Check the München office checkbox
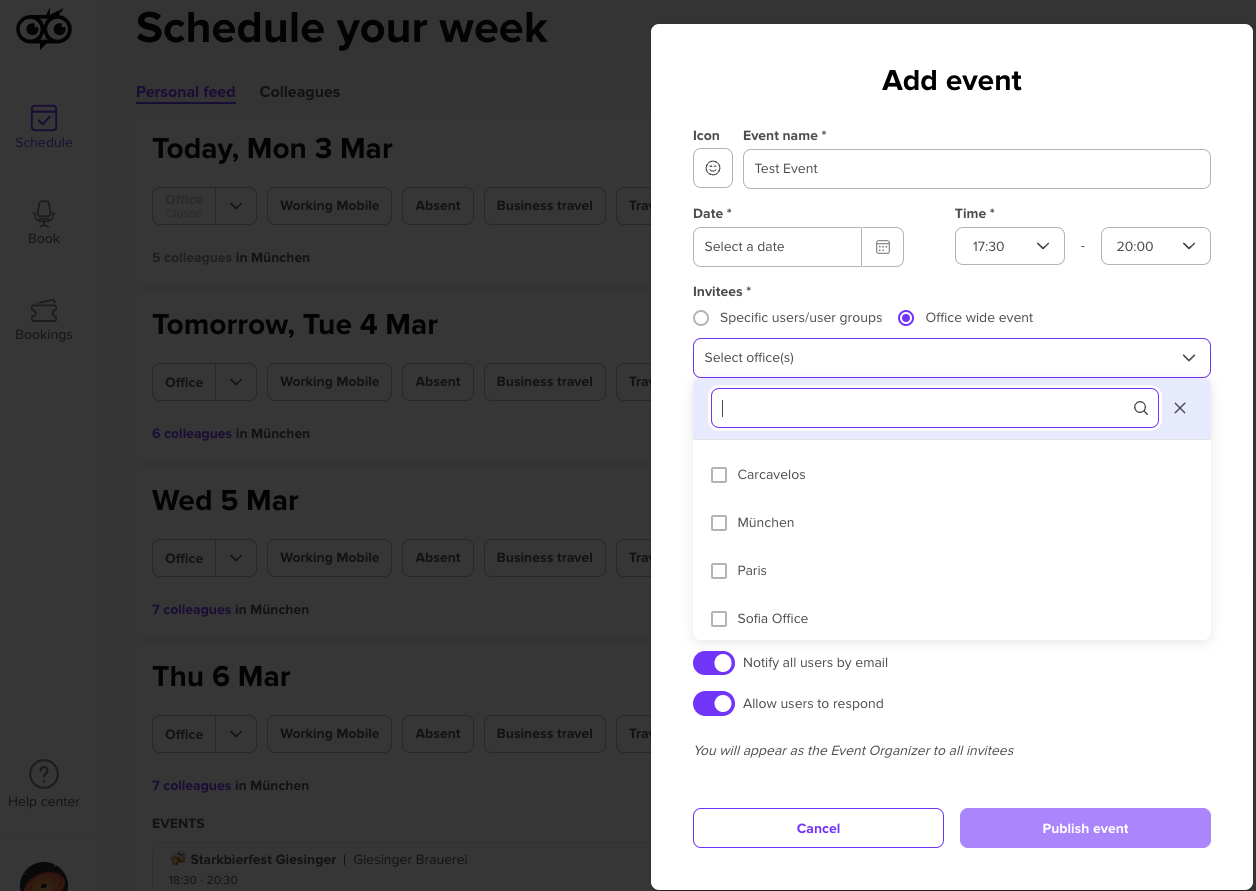This screenshot has height=891, width=1256. [x=719, y=523]
